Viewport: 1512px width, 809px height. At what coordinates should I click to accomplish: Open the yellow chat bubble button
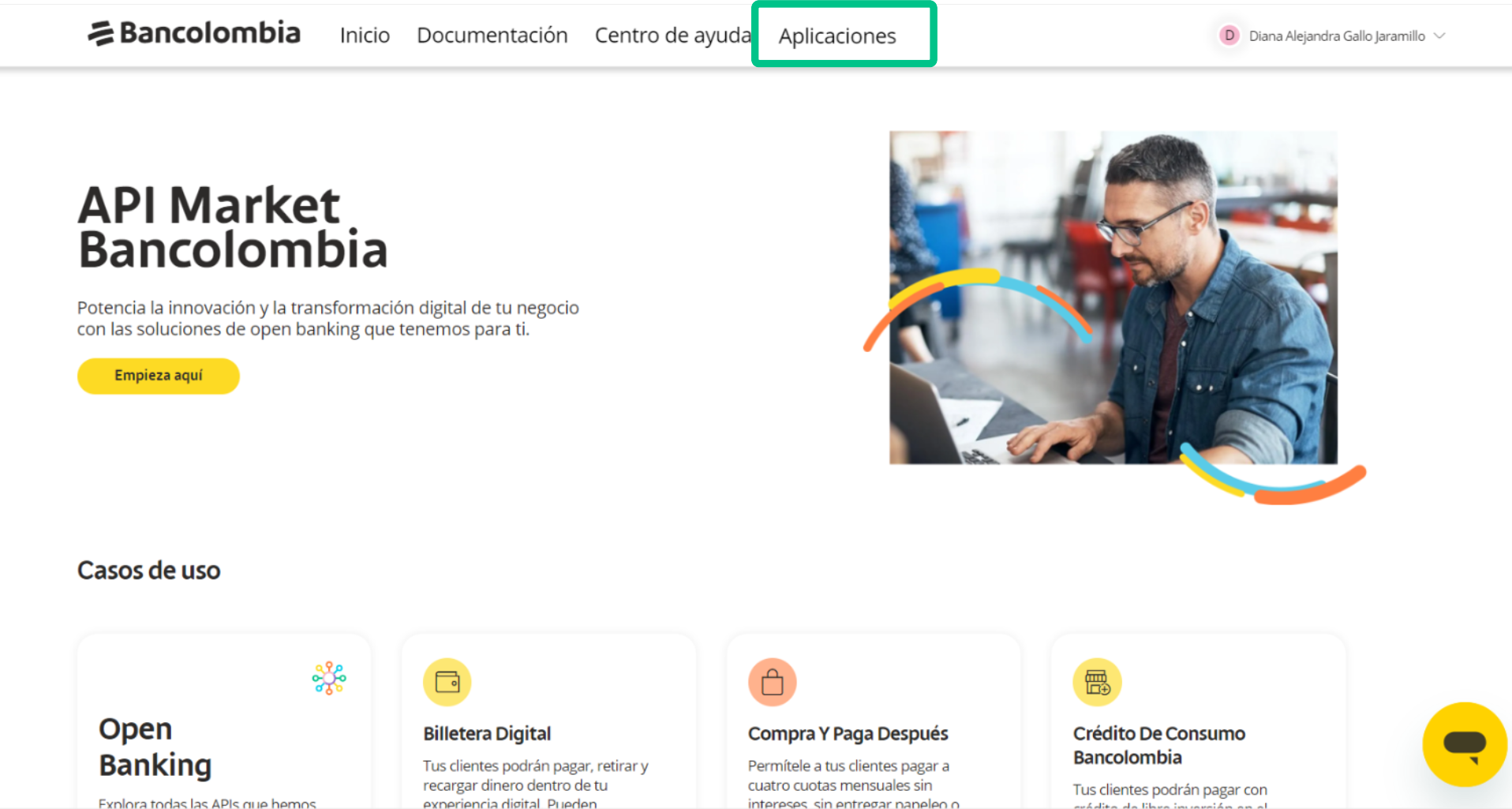[1465, 744]
